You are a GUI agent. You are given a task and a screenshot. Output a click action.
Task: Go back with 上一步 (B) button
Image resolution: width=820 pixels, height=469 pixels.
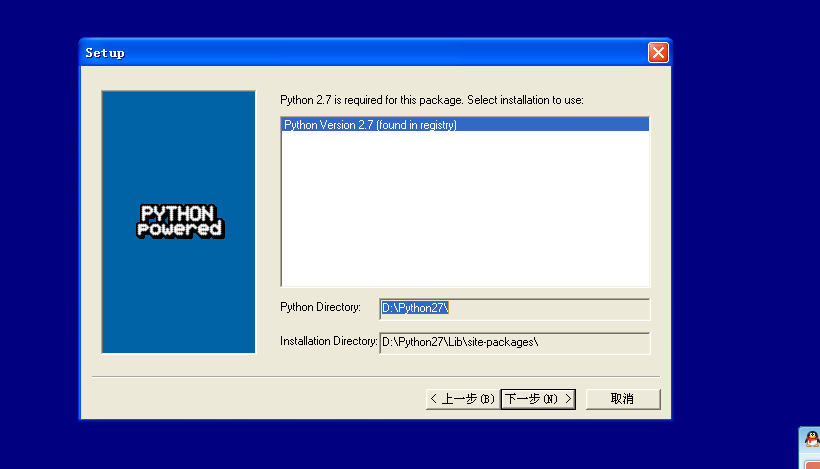click(x=463, y=399)
